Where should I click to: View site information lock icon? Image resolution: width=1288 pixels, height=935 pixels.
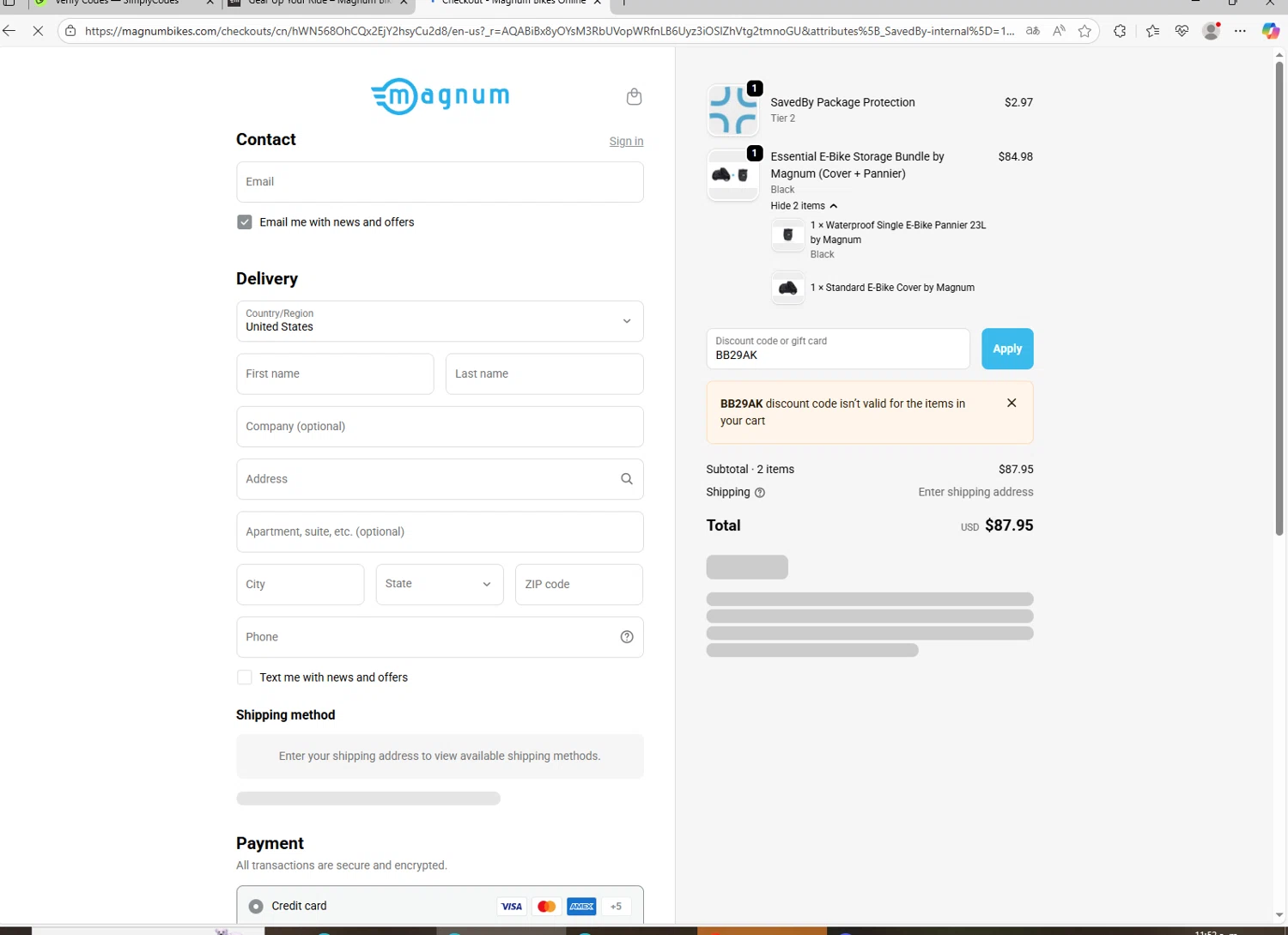[70, 31]
